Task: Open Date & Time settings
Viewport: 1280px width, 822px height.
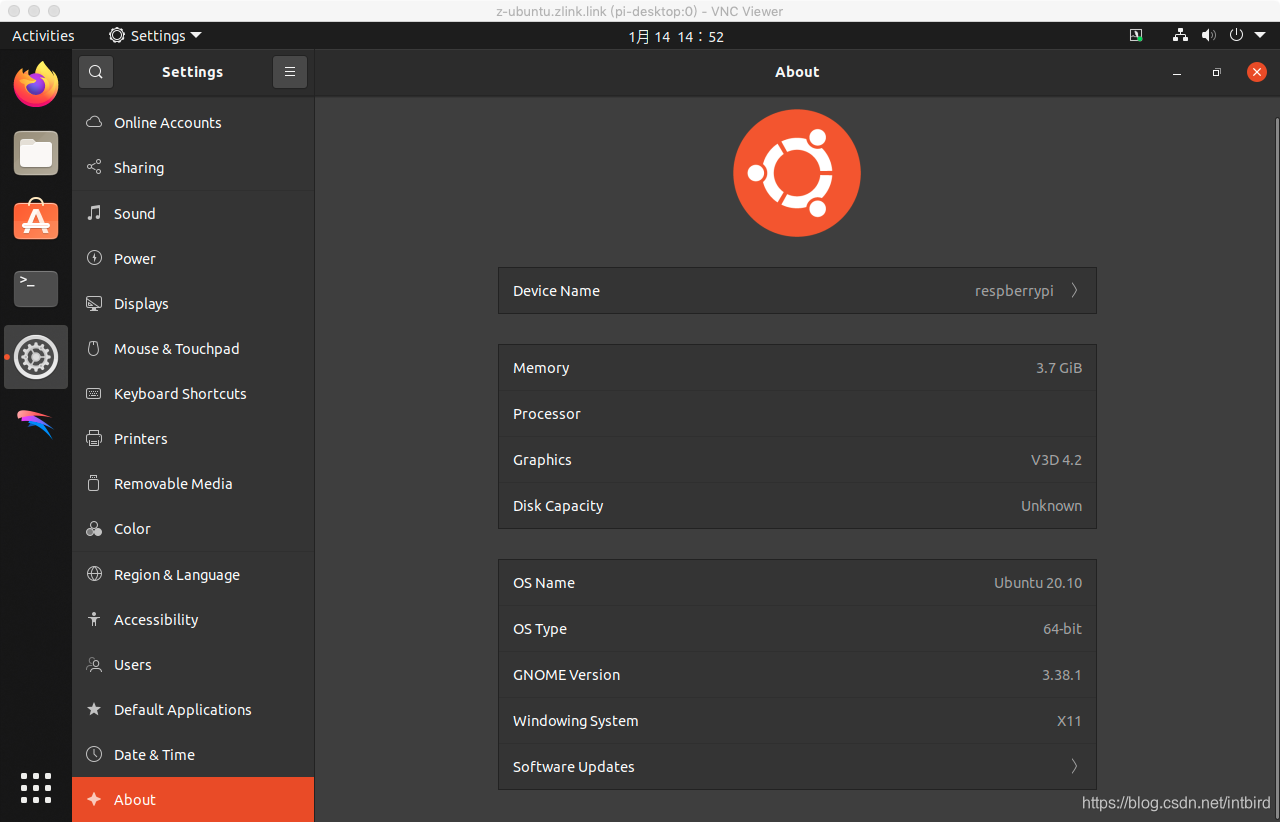Action: (193, 754)
